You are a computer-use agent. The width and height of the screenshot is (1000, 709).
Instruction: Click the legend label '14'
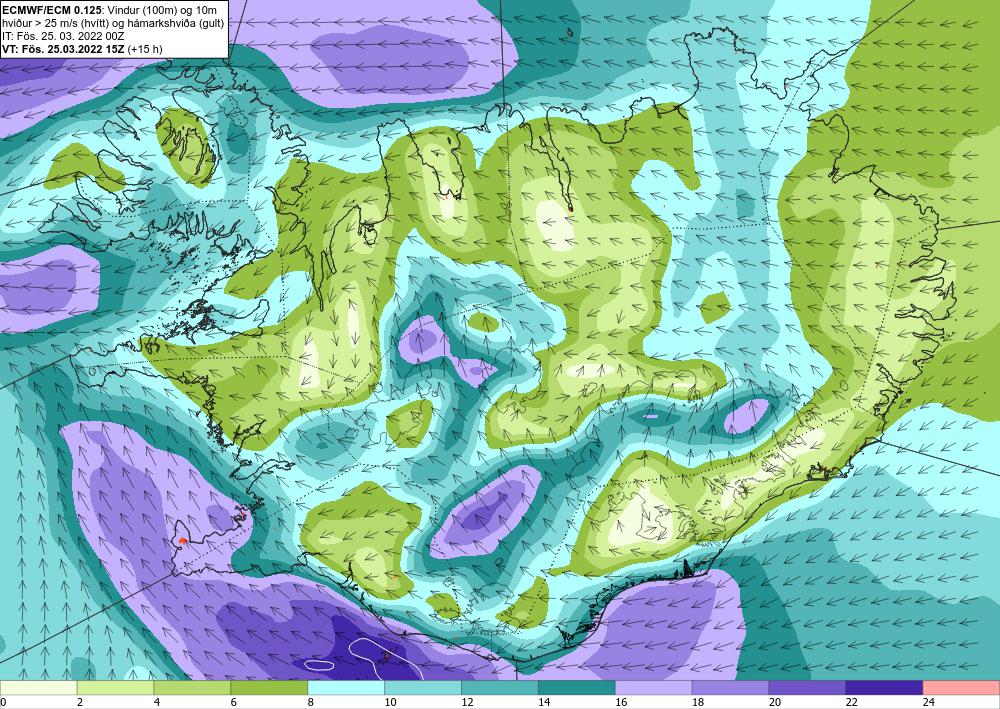point(543,702)
